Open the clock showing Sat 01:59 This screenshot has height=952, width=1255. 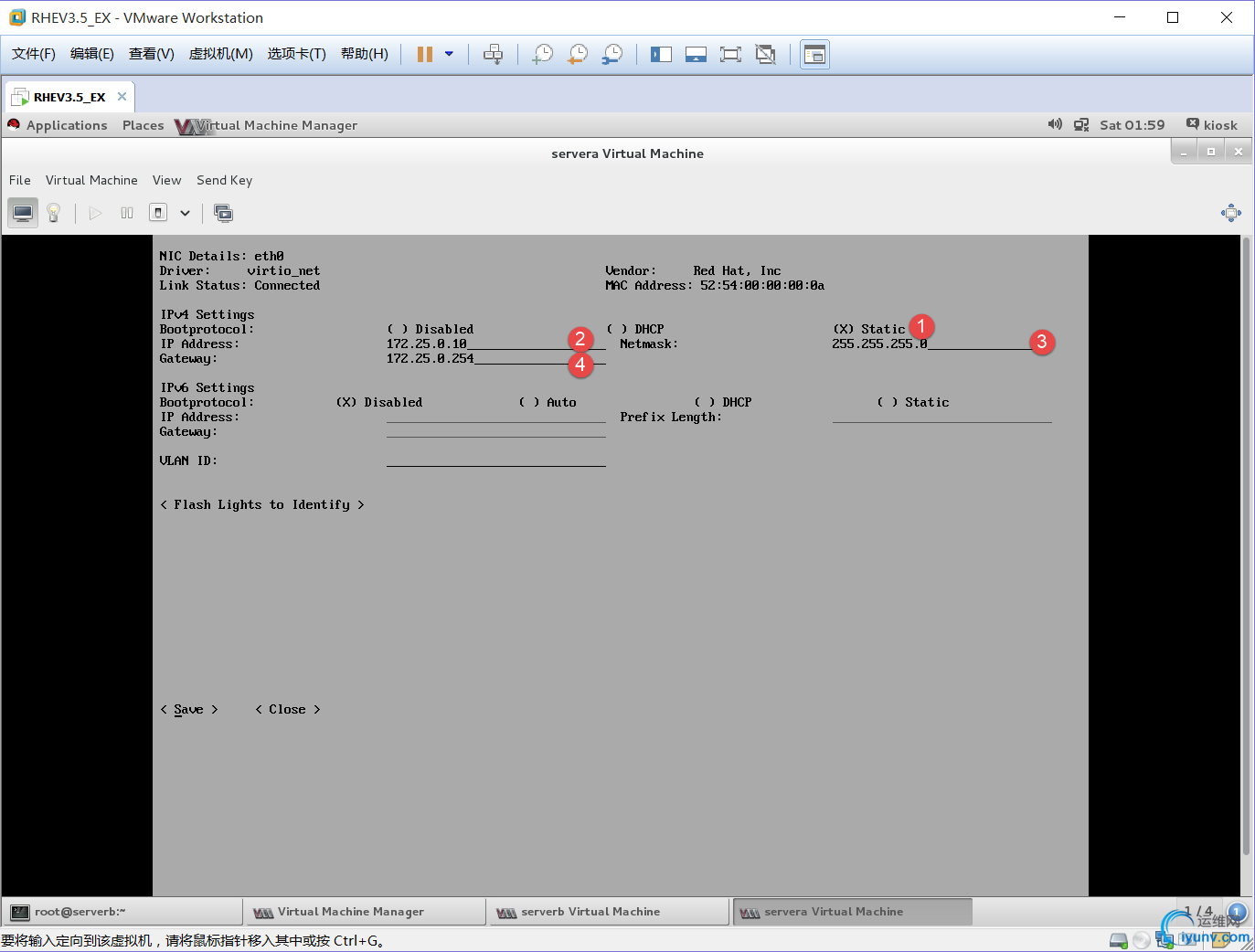[1133, 125]
